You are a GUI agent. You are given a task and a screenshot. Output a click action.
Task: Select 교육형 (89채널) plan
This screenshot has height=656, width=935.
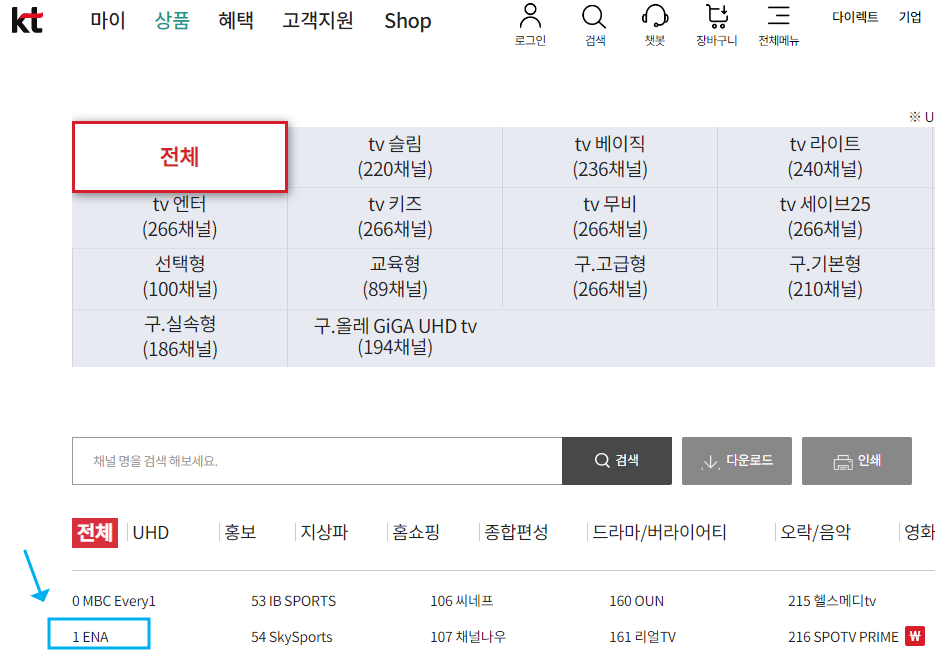tap(395, 277)
